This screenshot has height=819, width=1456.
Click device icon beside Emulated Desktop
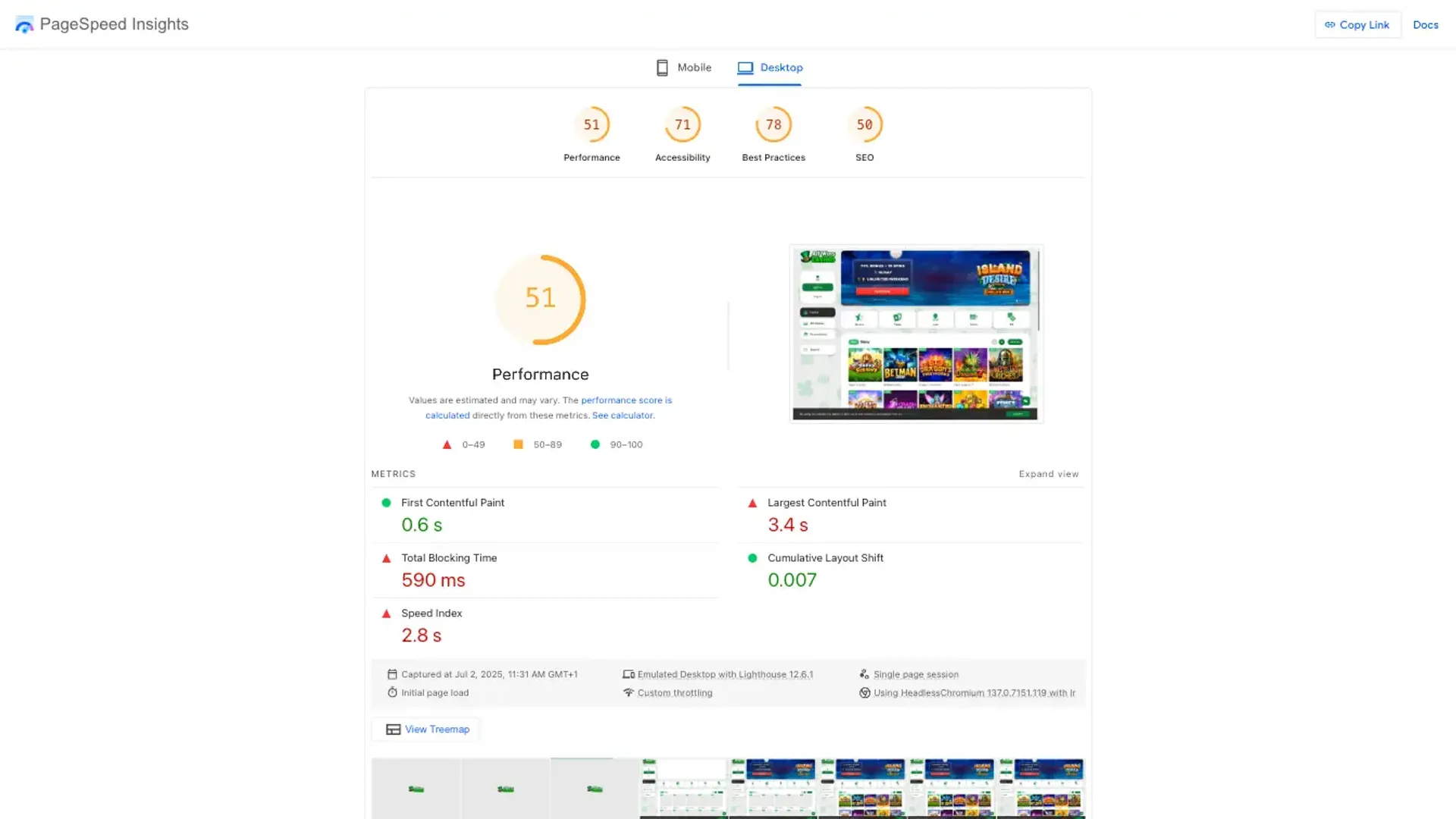point(629,674)
